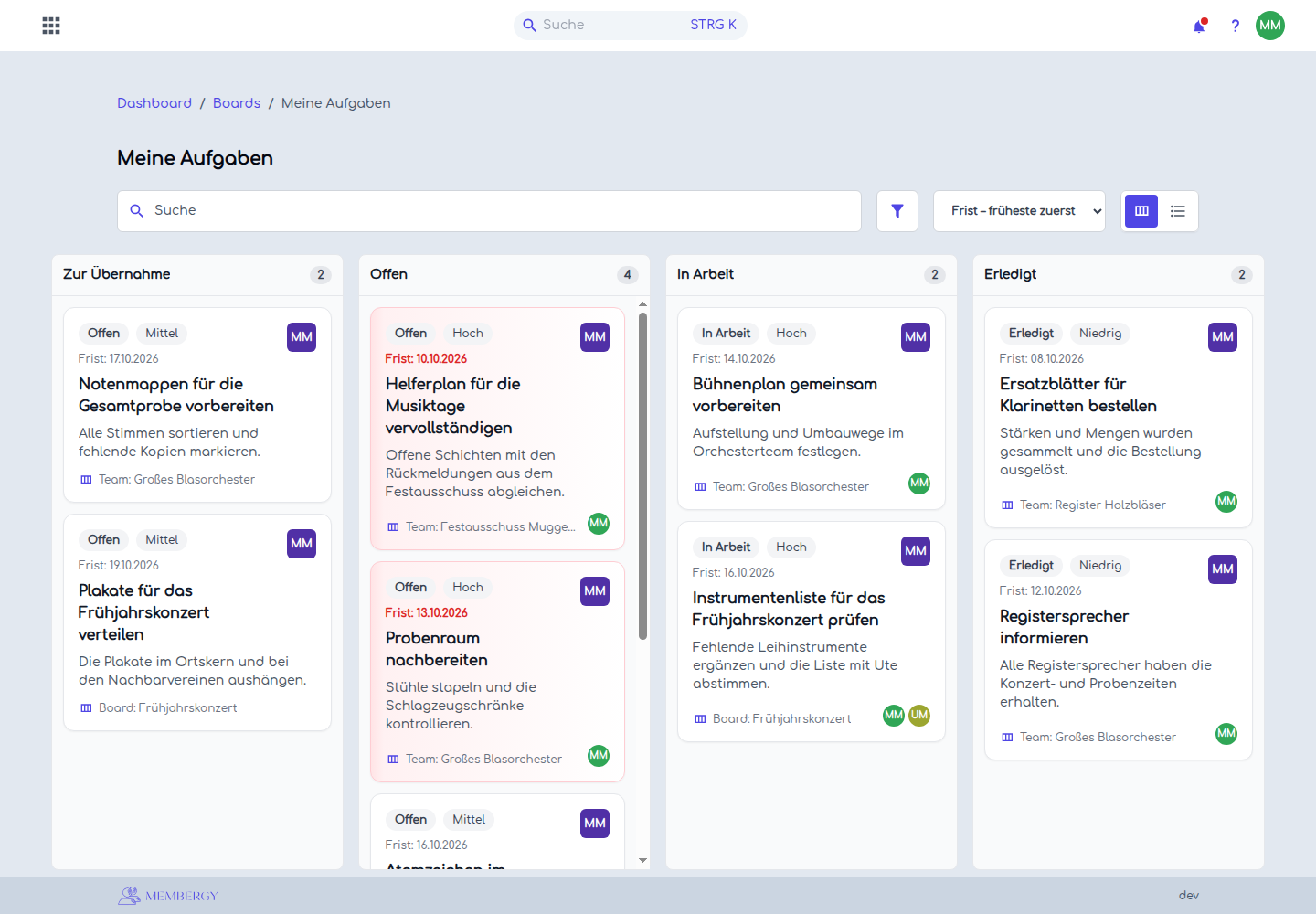The height and width of the screenshot is (914, 1316).
Task: Focus the Meine Aufgaben search field
Action: click(x=489, y=211)
